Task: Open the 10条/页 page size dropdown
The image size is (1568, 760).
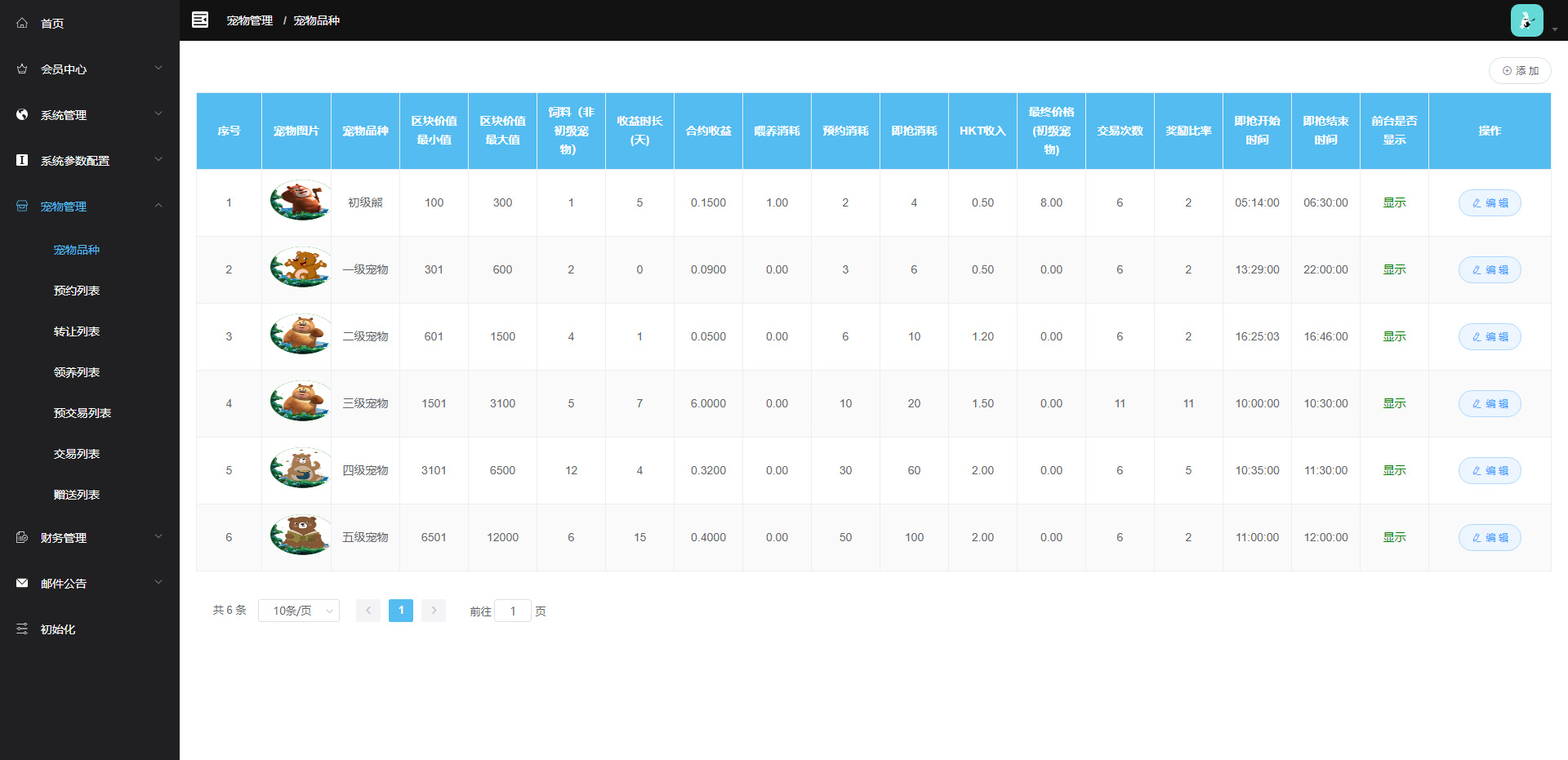Action: tap(299, 611)
